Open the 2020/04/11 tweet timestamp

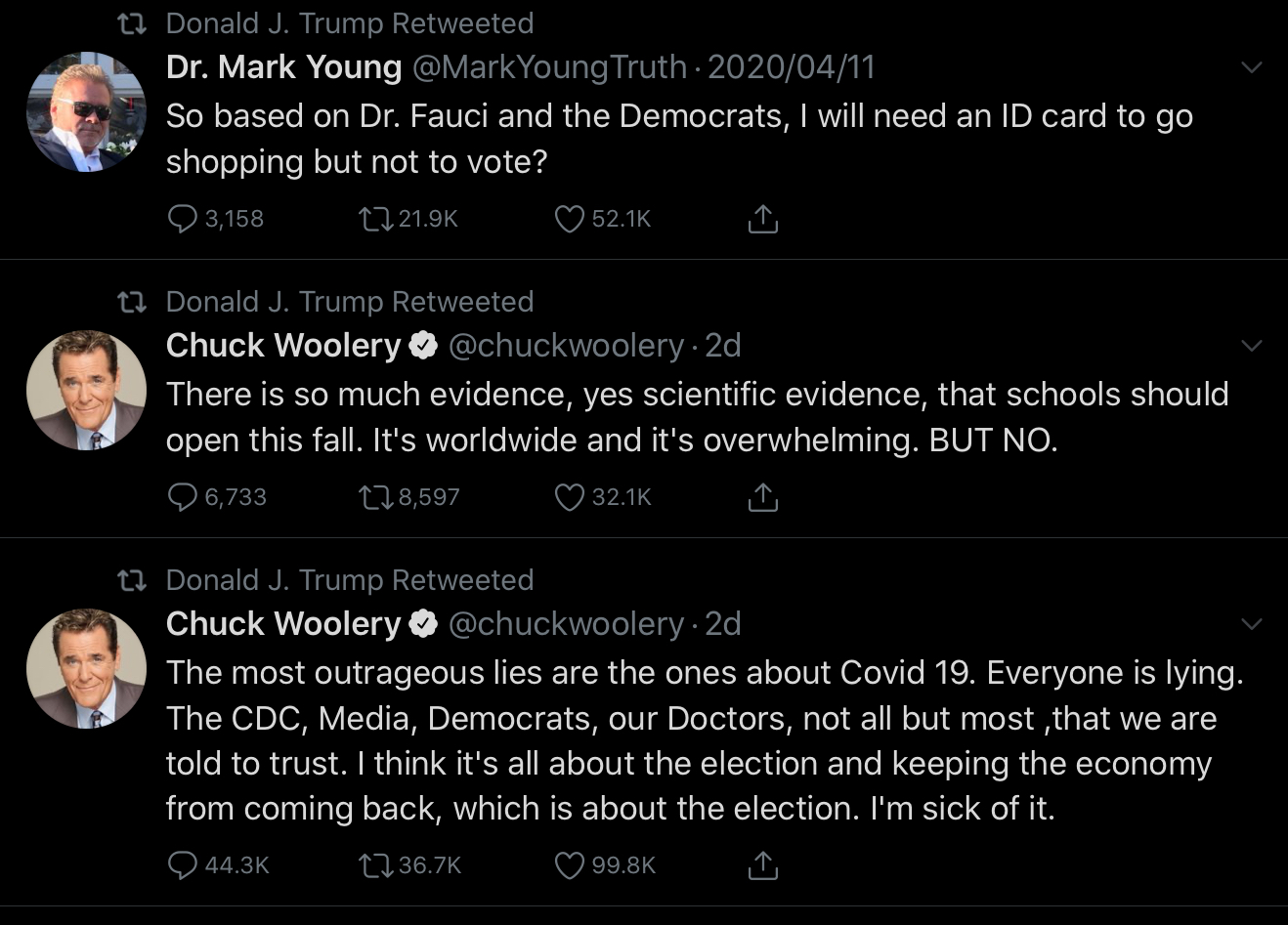point(791,67)
